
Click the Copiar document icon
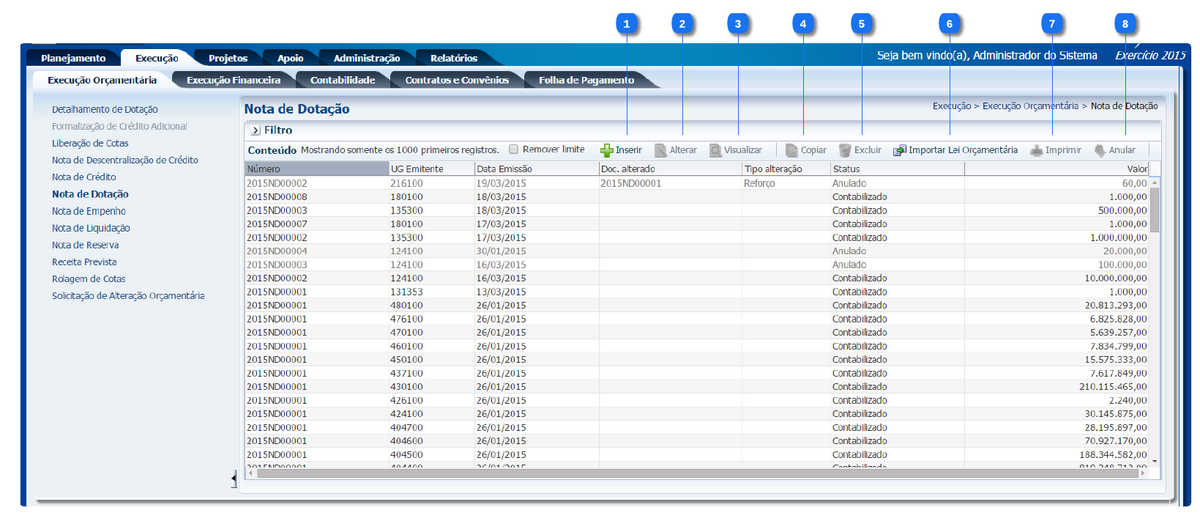[792, 150]
